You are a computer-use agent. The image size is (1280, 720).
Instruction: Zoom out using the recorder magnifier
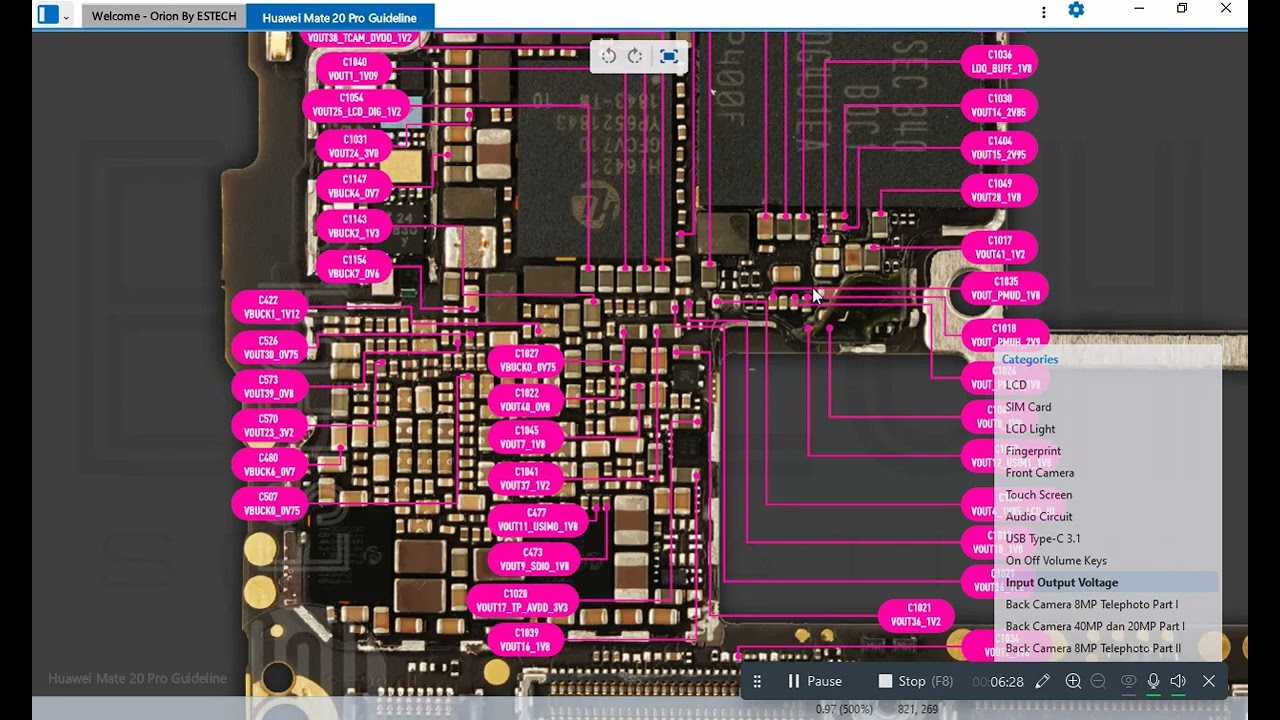[1098, 681]
